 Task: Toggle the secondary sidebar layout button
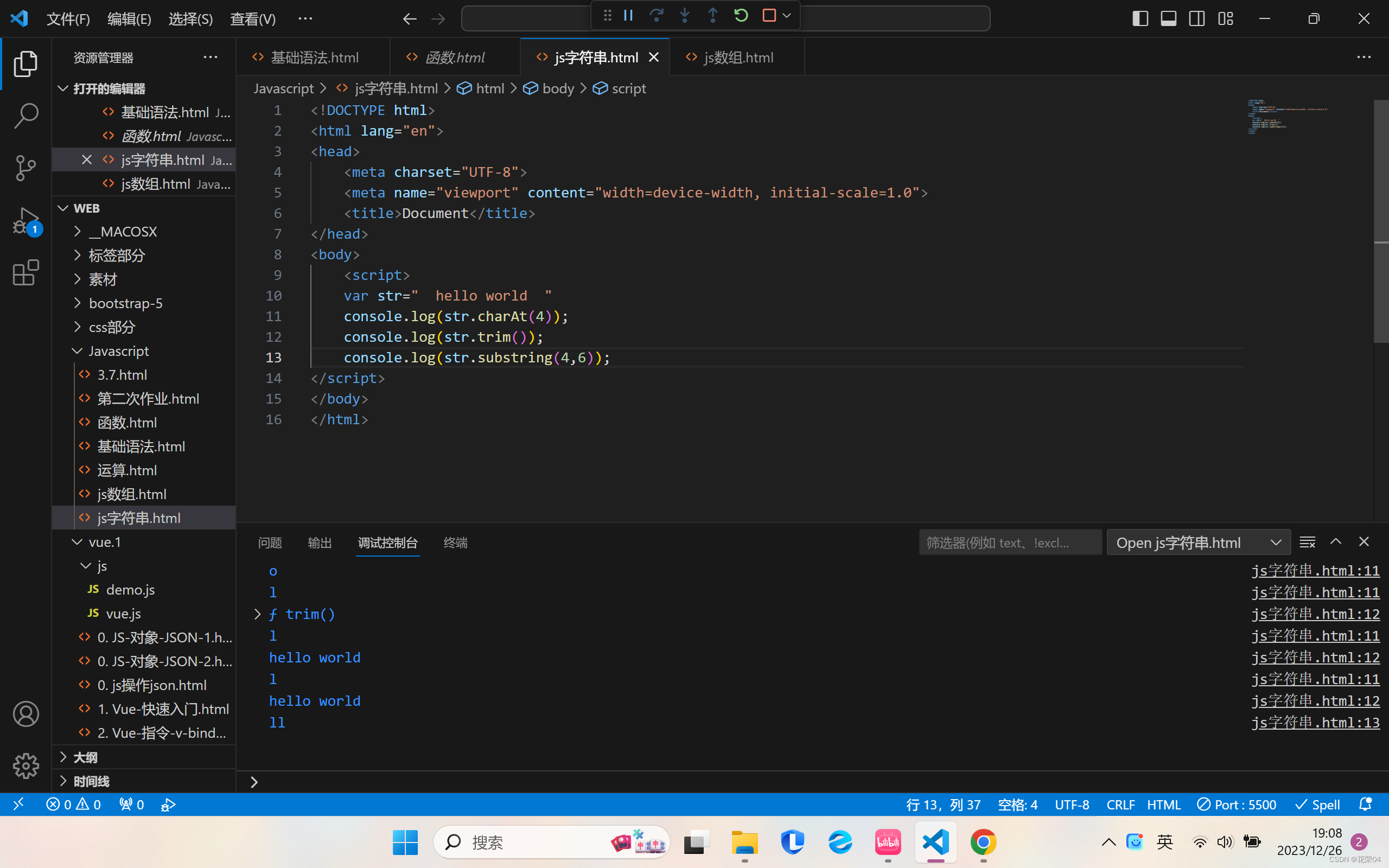(1197, 19)
